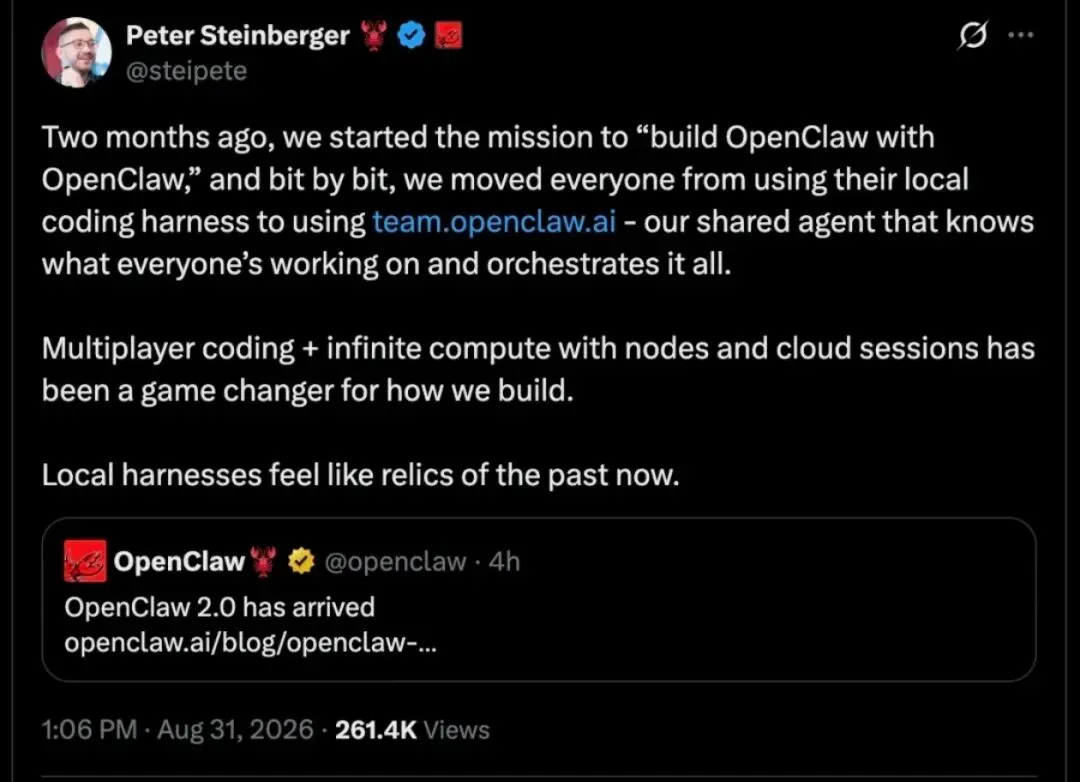Click the 4h timestamp of quoted post

click(x=504, y=562)
